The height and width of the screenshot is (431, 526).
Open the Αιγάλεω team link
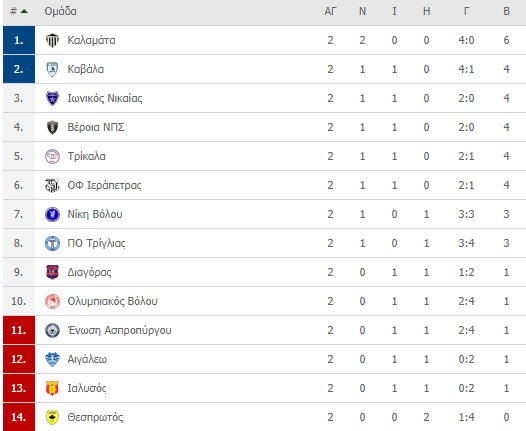pyautogui.click(x=87, y=359)
